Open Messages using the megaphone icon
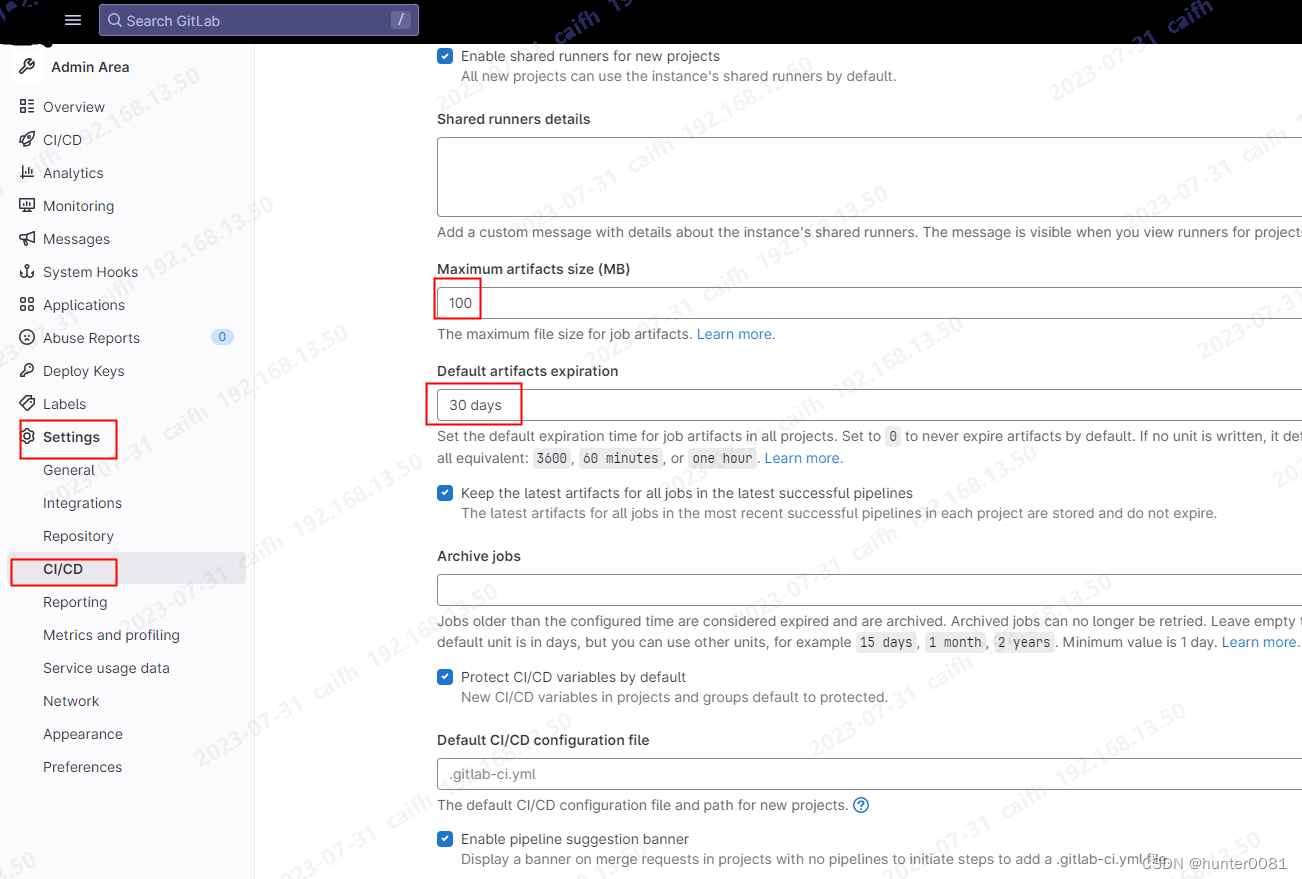 coord(25,238)
